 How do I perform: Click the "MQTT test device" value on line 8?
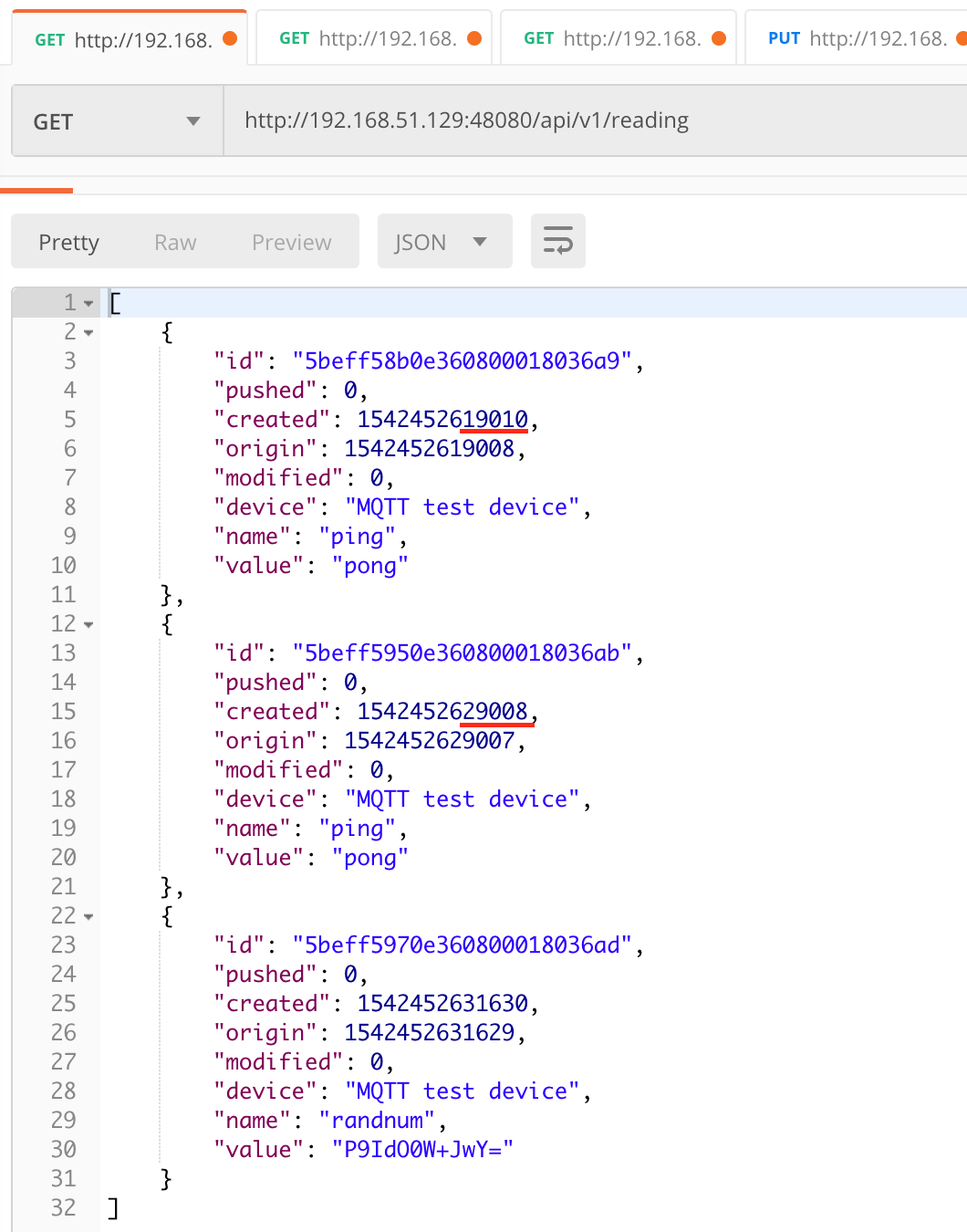coord(463,506)
